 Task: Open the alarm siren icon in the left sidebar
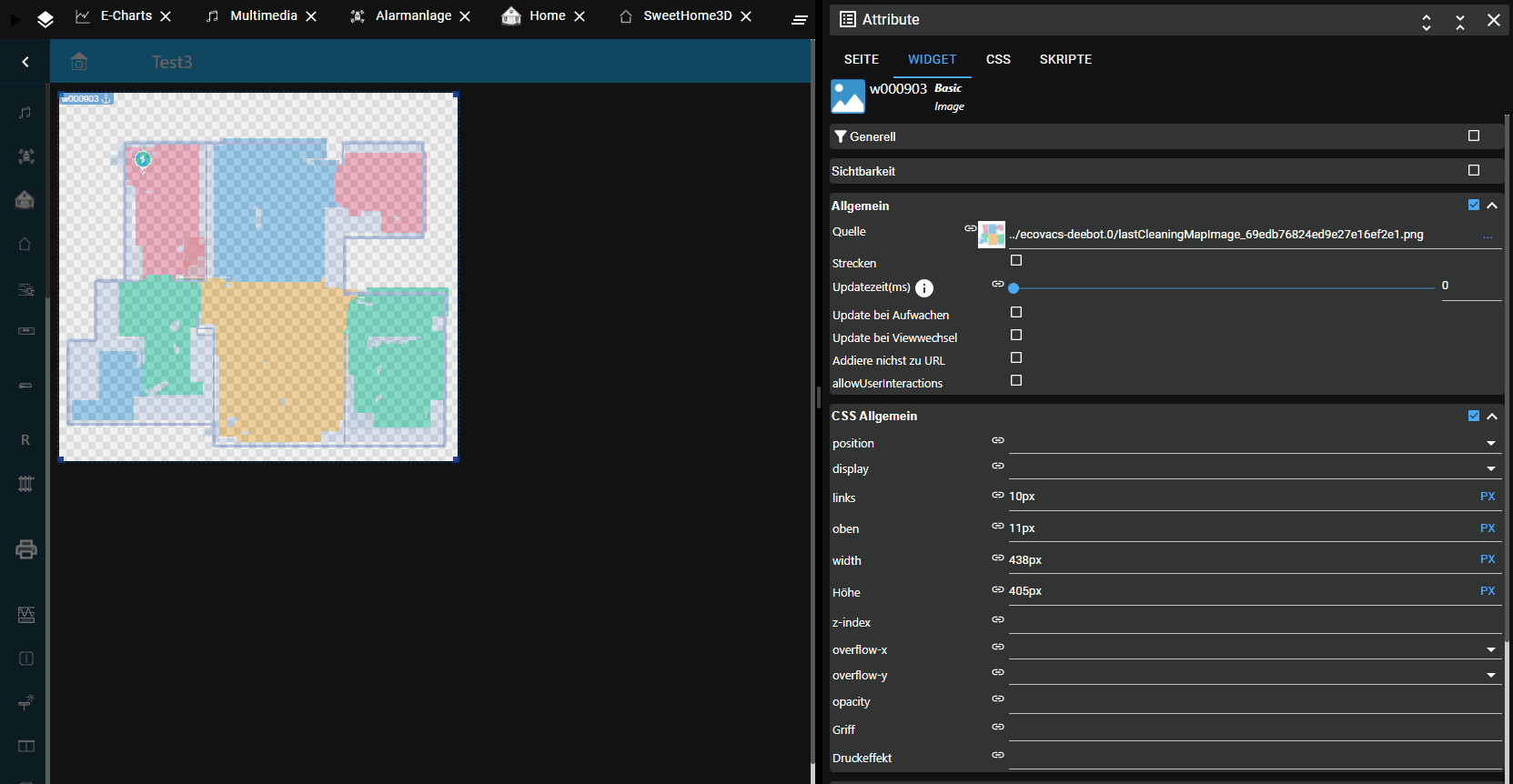coord(26,156)
